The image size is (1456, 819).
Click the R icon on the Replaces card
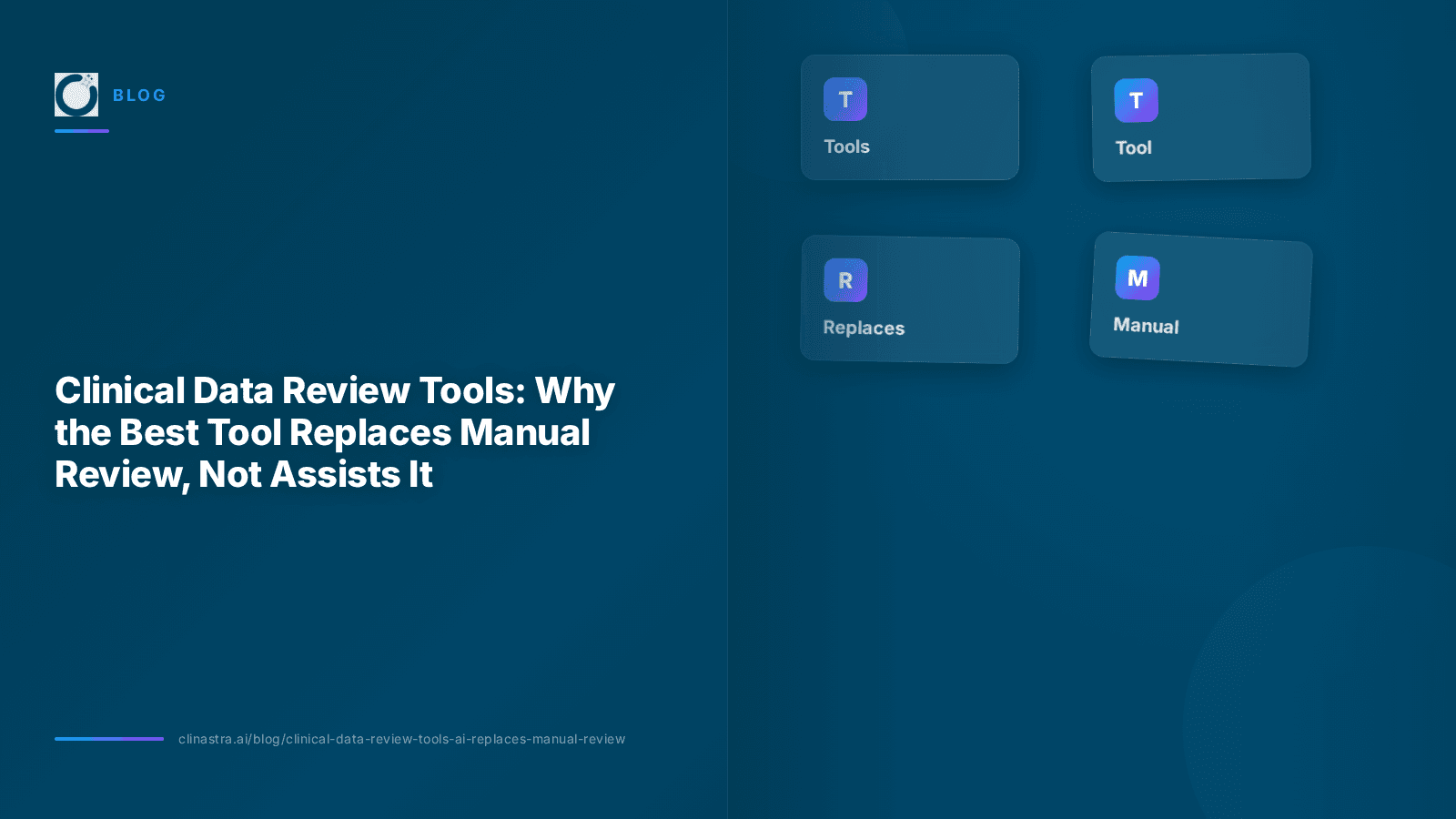[845, 280]
